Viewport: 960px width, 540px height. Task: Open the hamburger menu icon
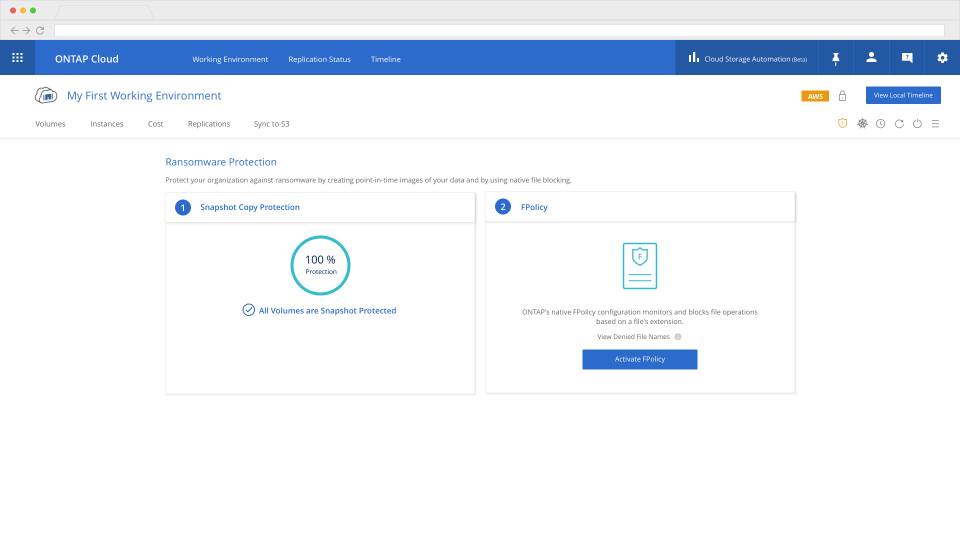pyautogui.click(x=936, y=124)
